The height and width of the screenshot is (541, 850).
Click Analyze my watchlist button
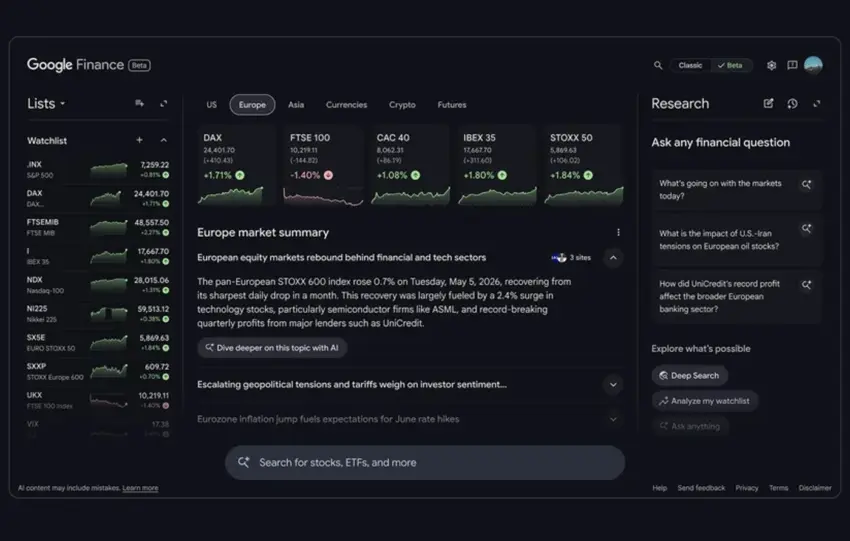click(705, 401)
